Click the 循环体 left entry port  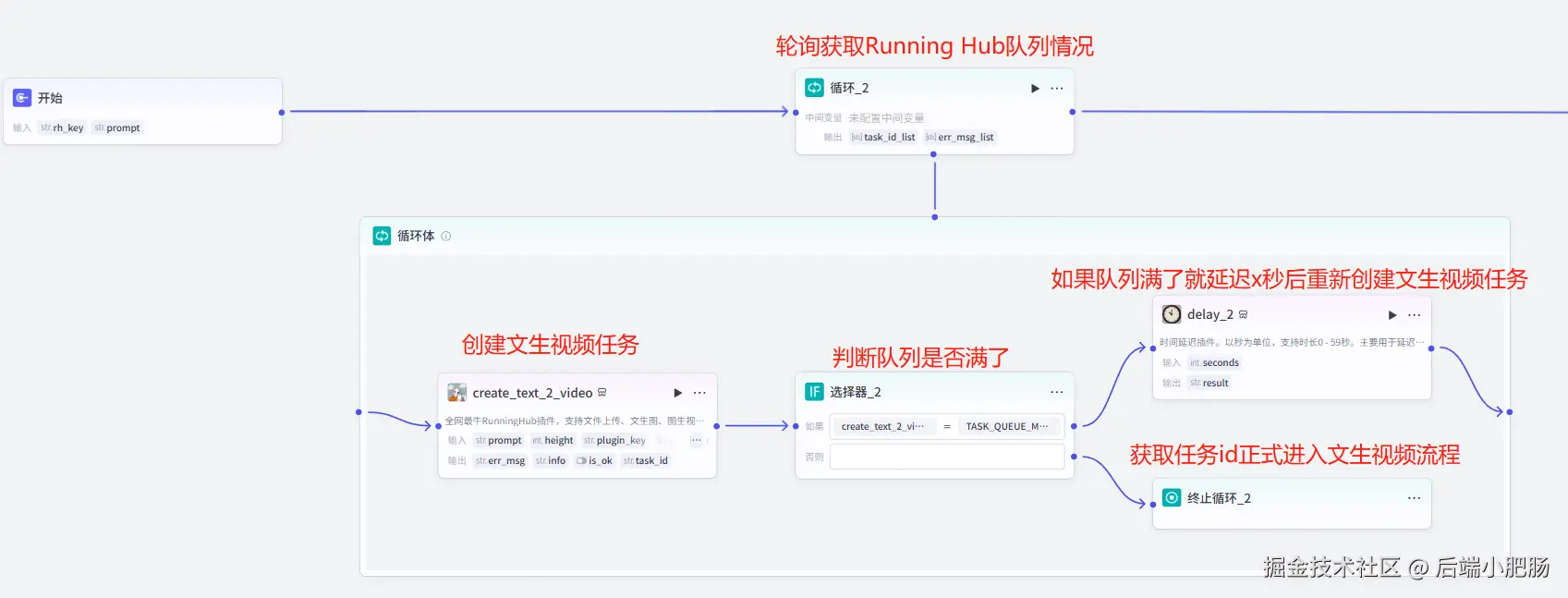pos(359,412)
